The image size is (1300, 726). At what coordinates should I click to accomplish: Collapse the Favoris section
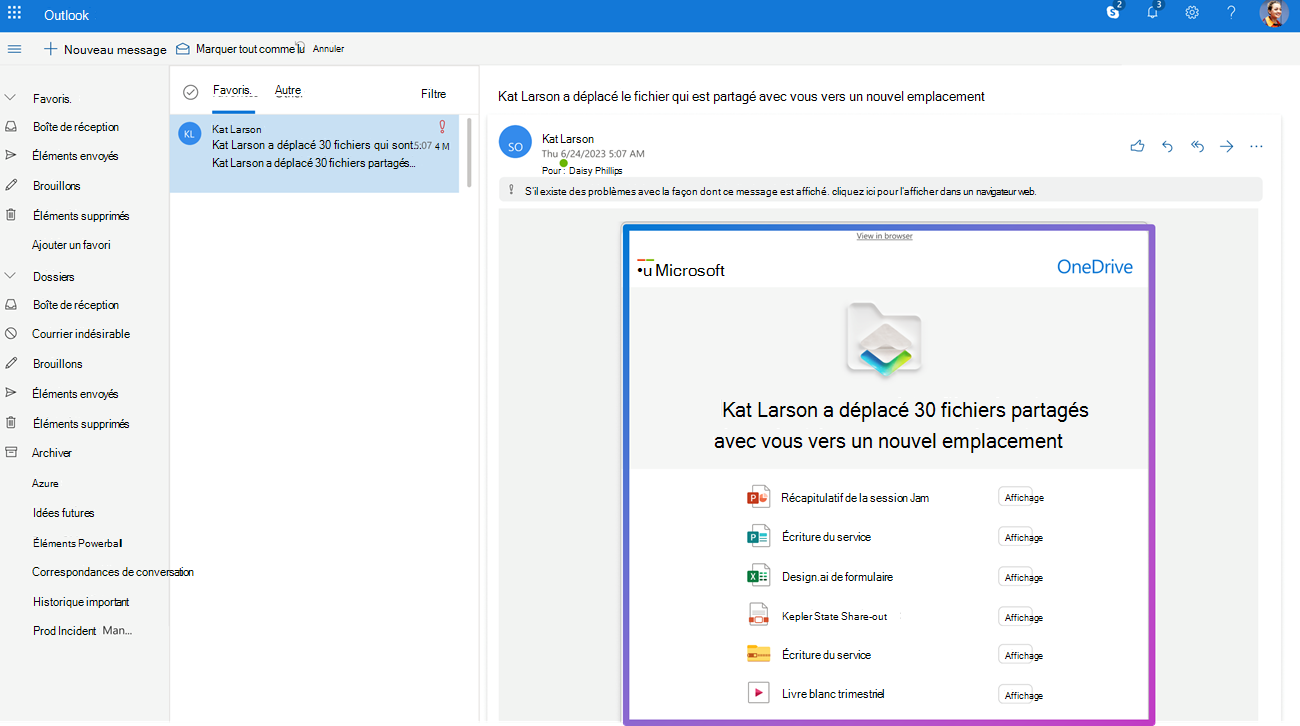(11, 98)
